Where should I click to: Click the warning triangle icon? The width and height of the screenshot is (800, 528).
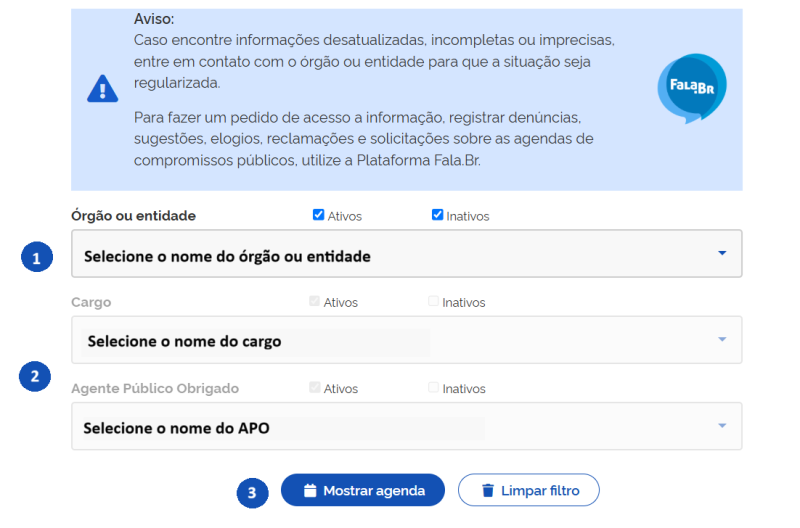tap(103, 89)
